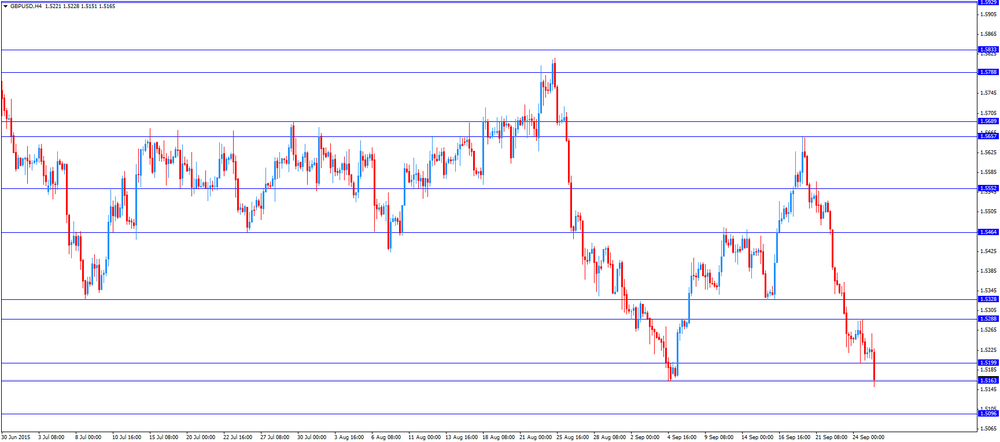Click the 22 Jul 16:00 time axis label
The height and width of the screenshot is (442, 1000).
[x=239, y=438]
